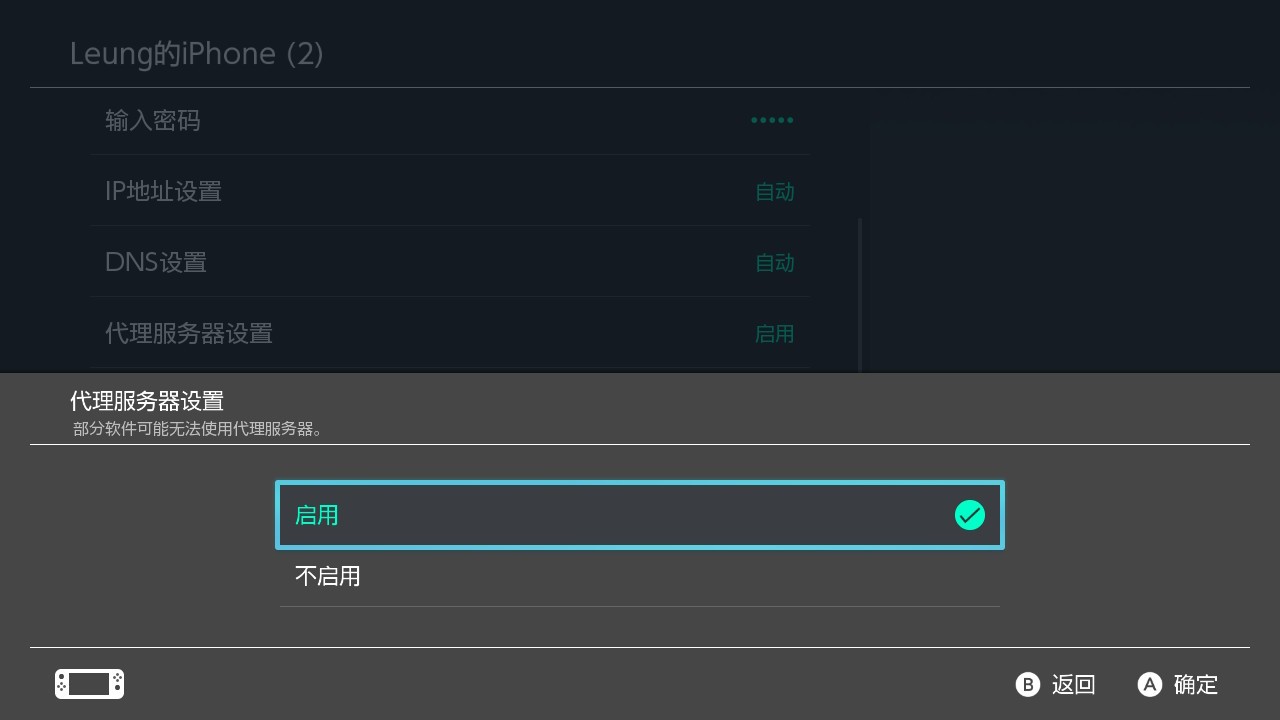Click the 输入密码 password field
The image size is (1280, 720).
tap(450, 120)
